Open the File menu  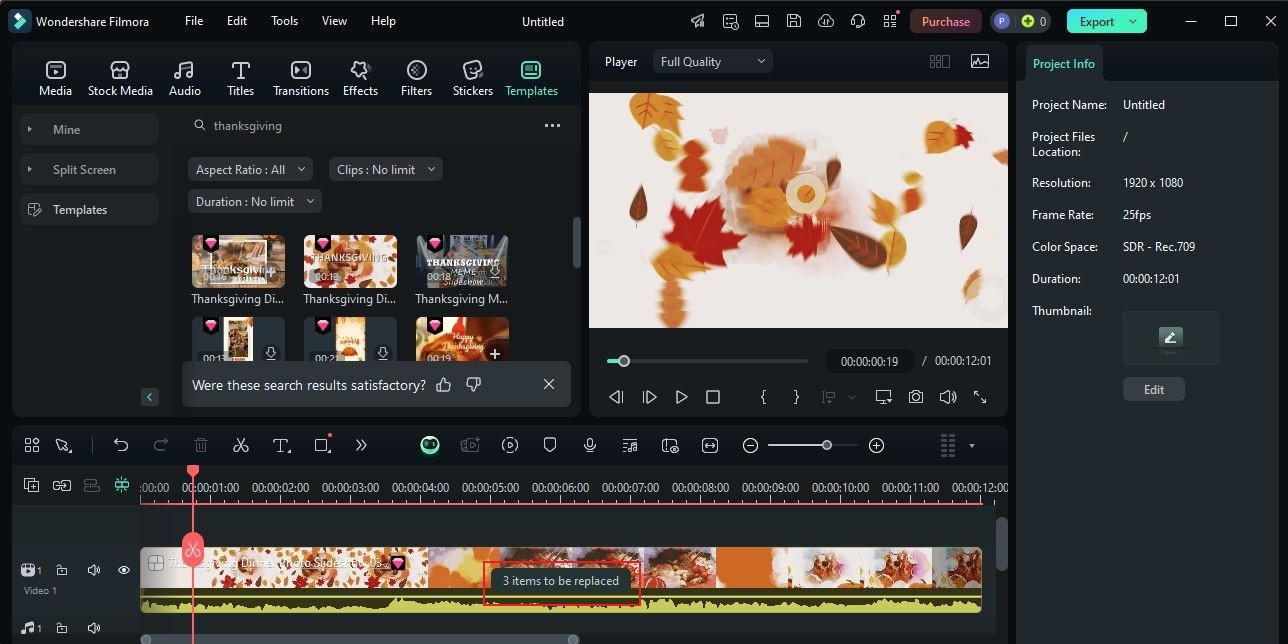coord(194,21)
